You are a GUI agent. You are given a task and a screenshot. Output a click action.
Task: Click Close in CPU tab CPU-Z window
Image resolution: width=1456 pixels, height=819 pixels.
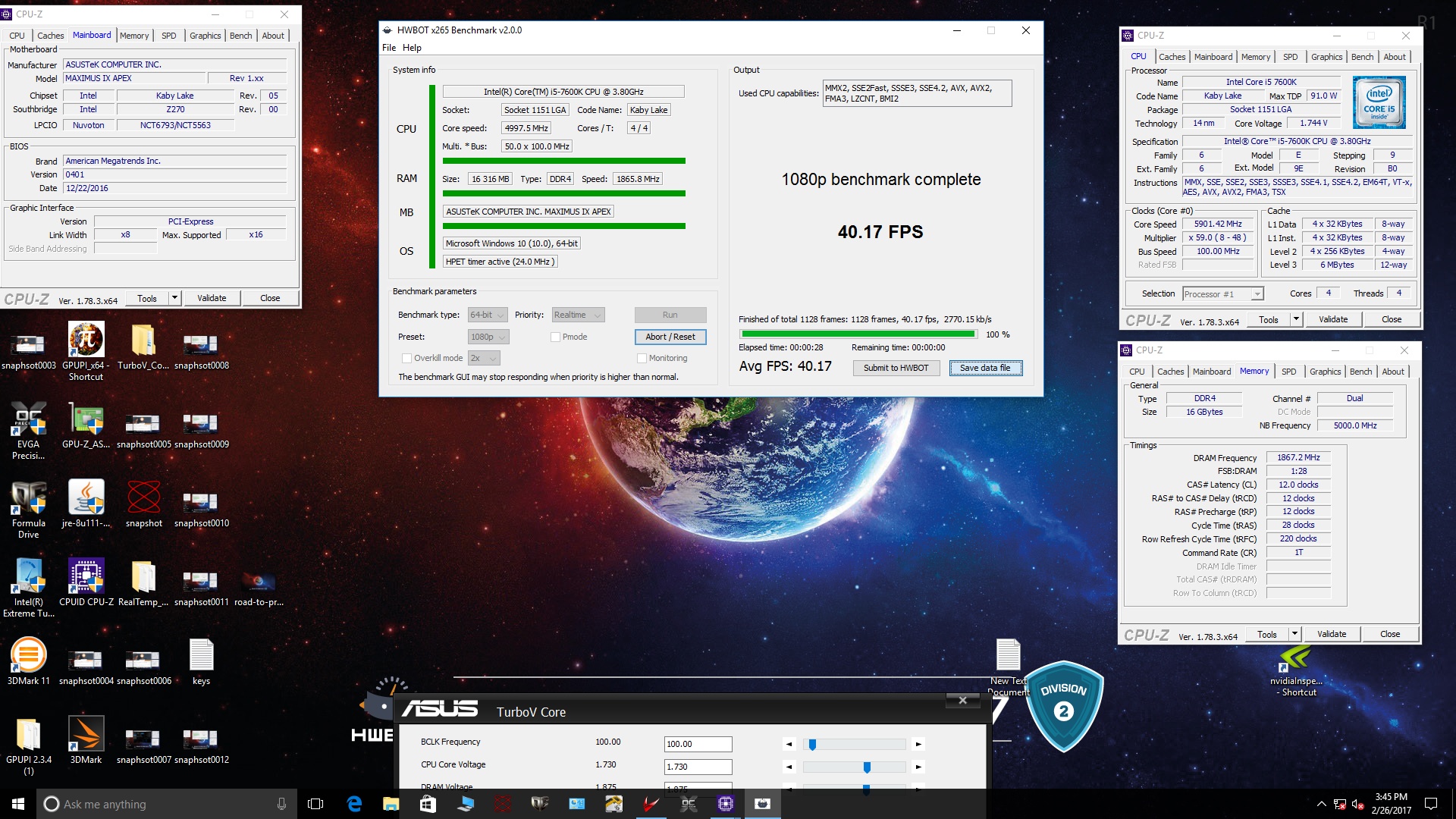click(1392, 319)
